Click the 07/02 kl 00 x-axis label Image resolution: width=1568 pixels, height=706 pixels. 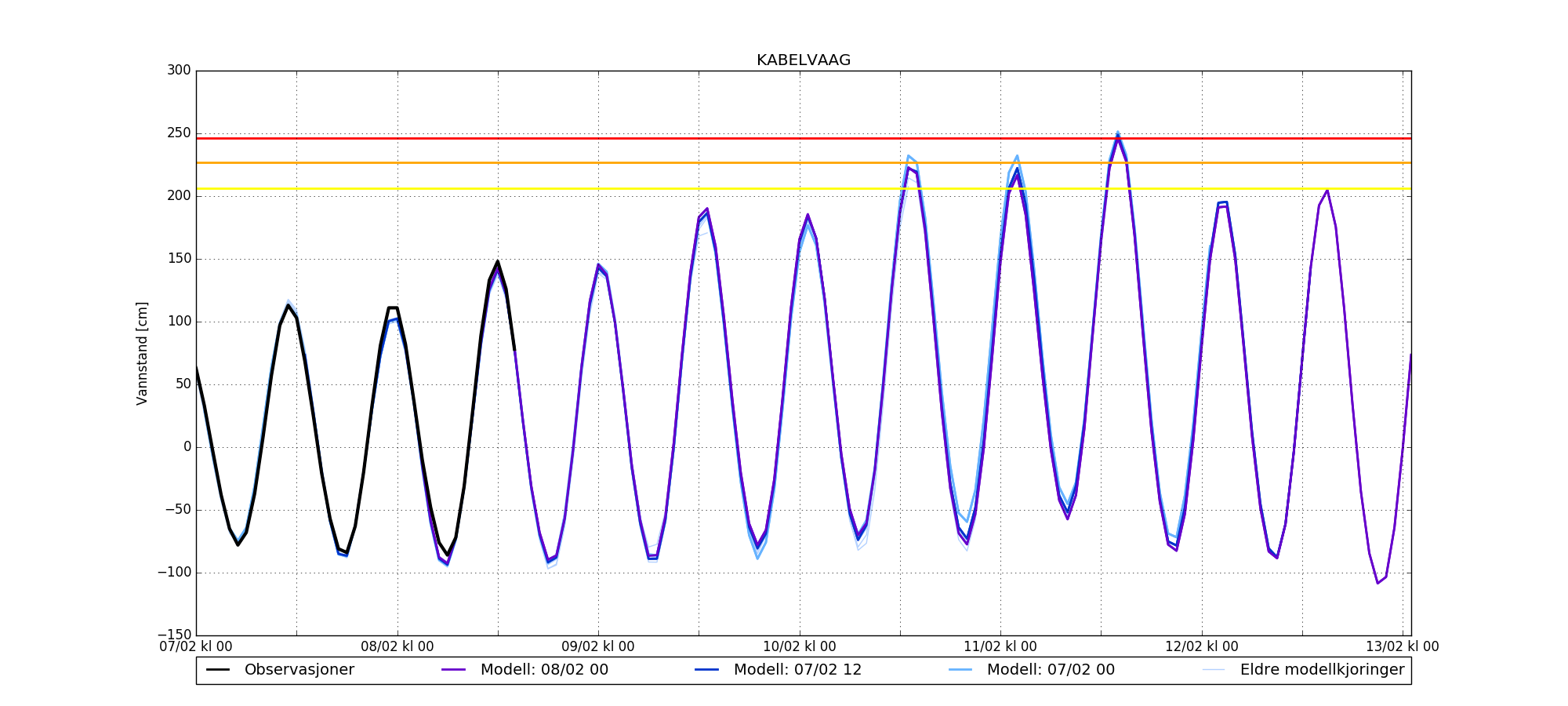tap(196, 647)
